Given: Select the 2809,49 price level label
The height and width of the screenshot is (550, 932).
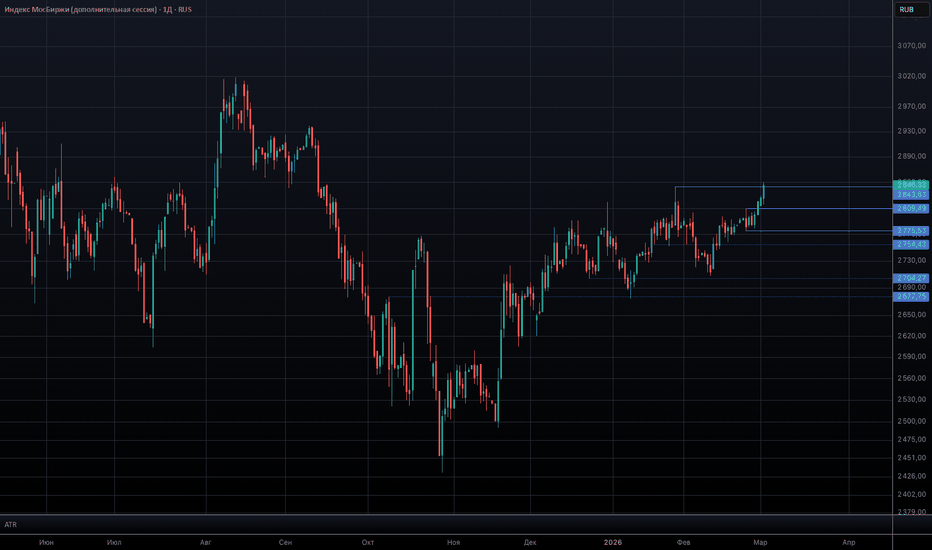Looking at the screenshot, I should tap(911, 209).
